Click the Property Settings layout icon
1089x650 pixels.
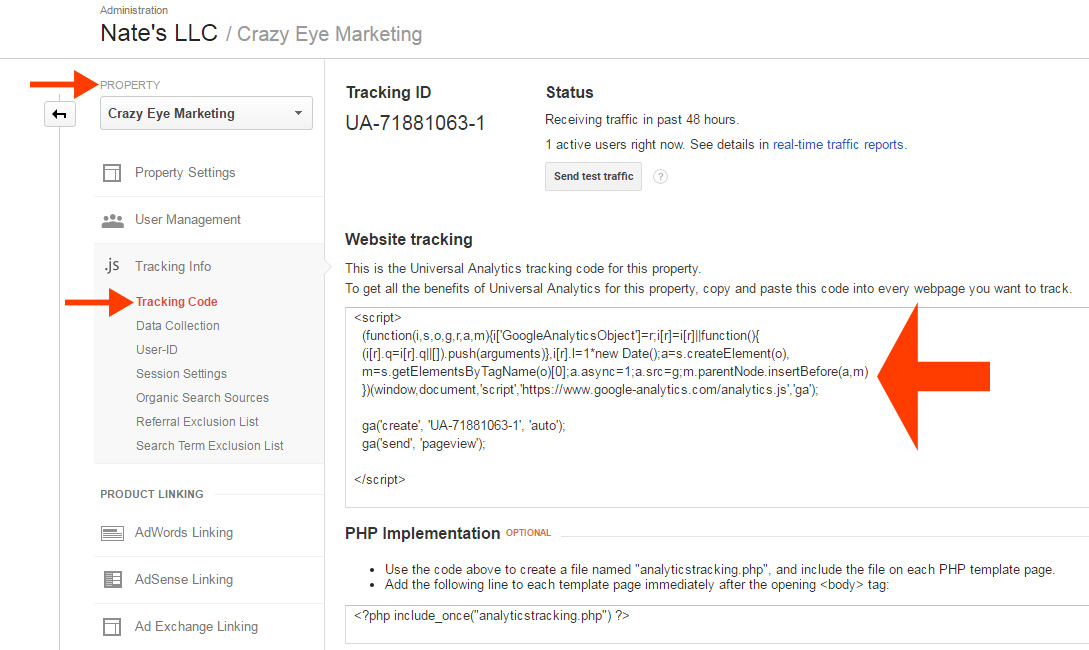112,173
